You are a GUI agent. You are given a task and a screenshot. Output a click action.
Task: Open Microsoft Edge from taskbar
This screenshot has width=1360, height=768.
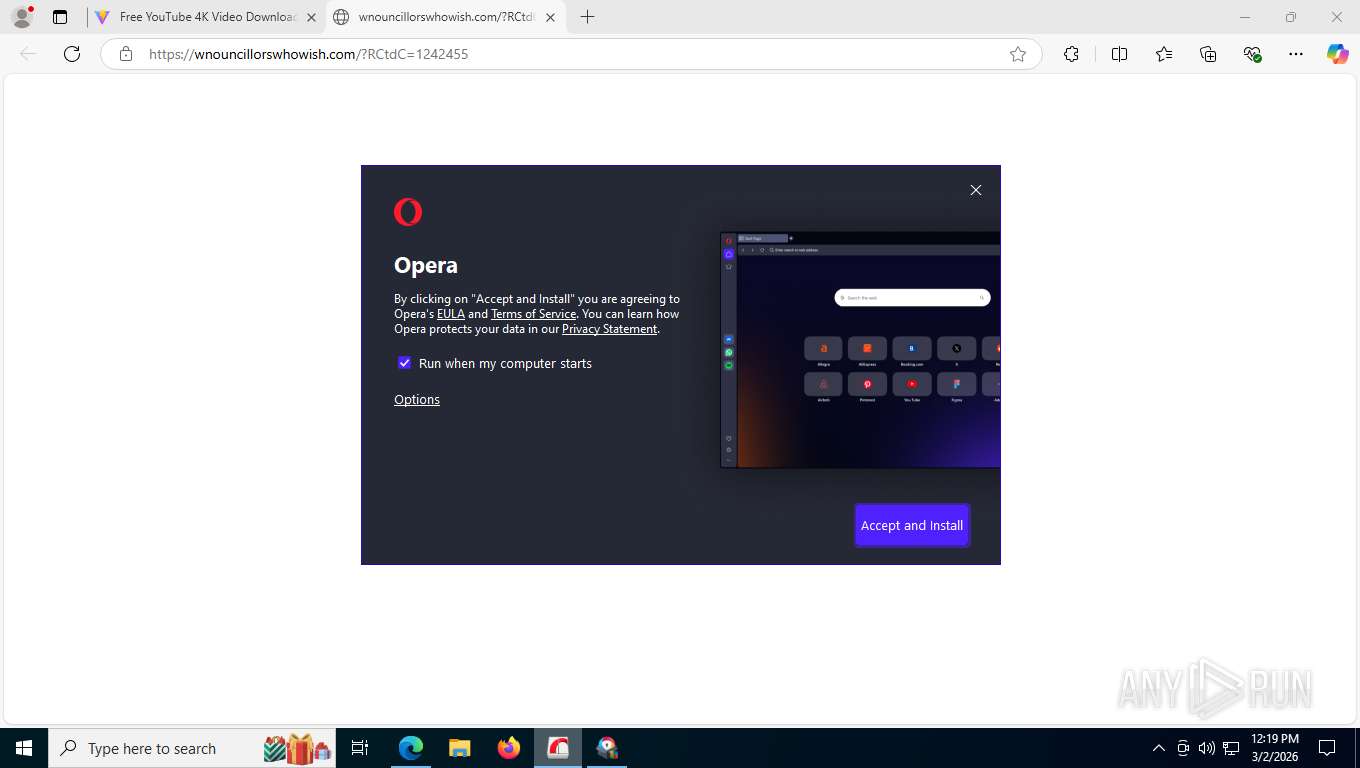[410, 748]
